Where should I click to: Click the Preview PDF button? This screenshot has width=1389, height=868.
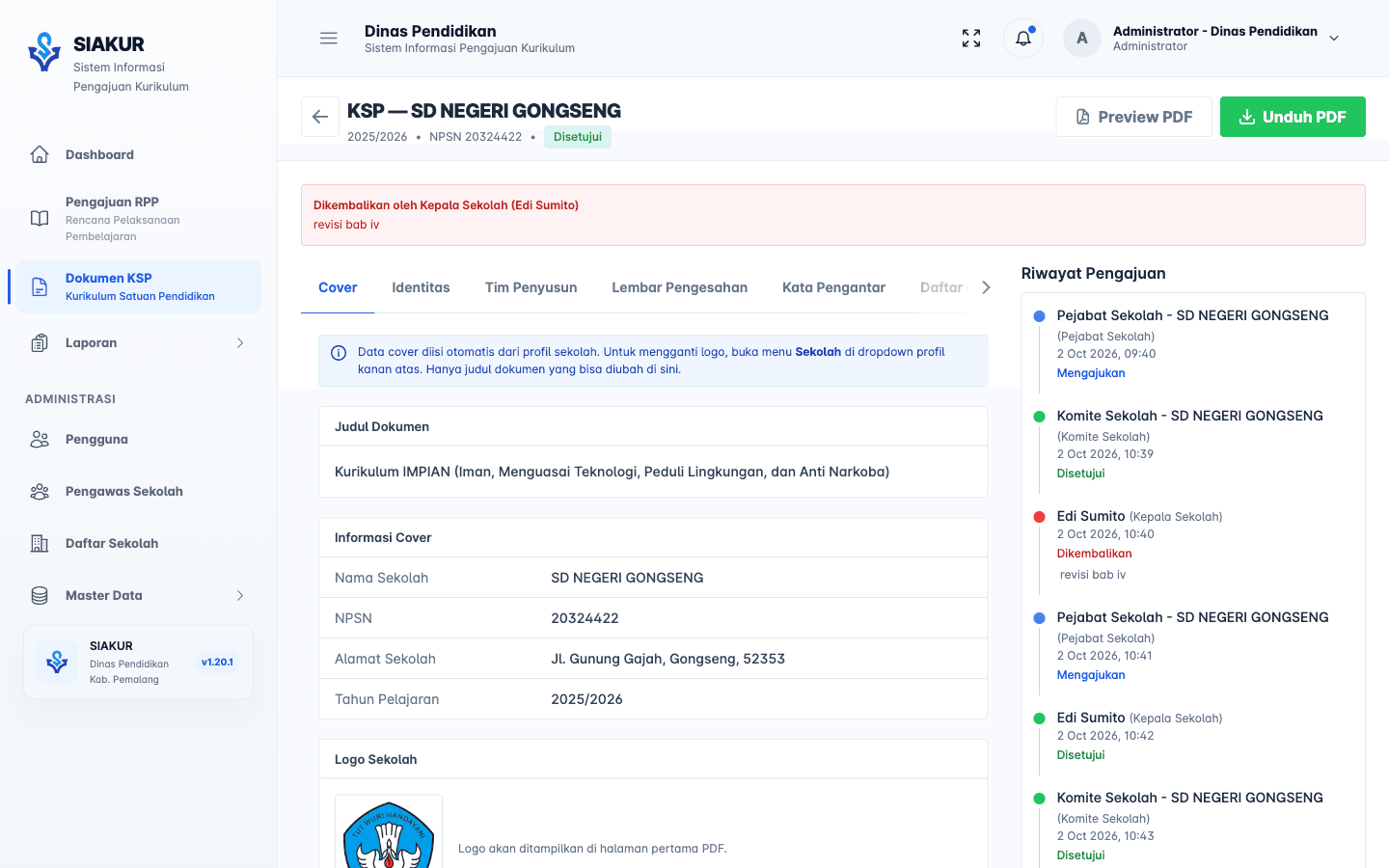point(1134,117)
